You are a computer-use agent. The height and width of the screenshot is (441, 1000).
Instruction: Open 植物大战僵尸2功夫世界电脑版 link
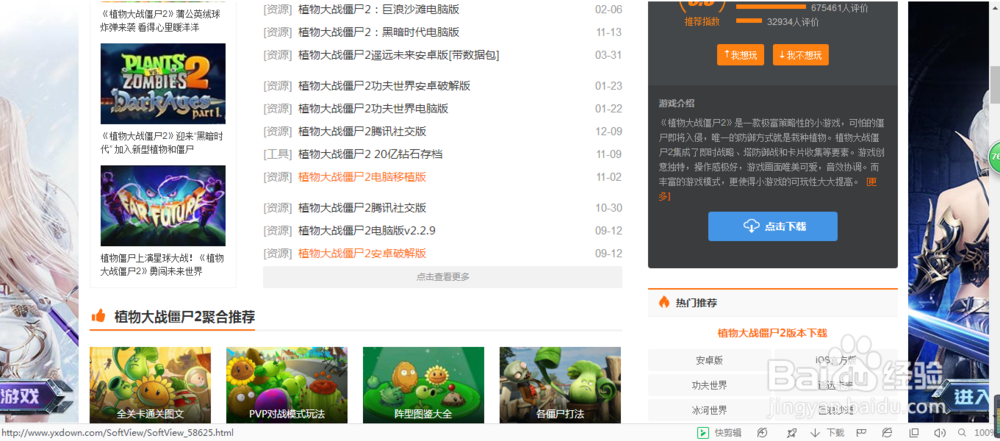point(373,109)
